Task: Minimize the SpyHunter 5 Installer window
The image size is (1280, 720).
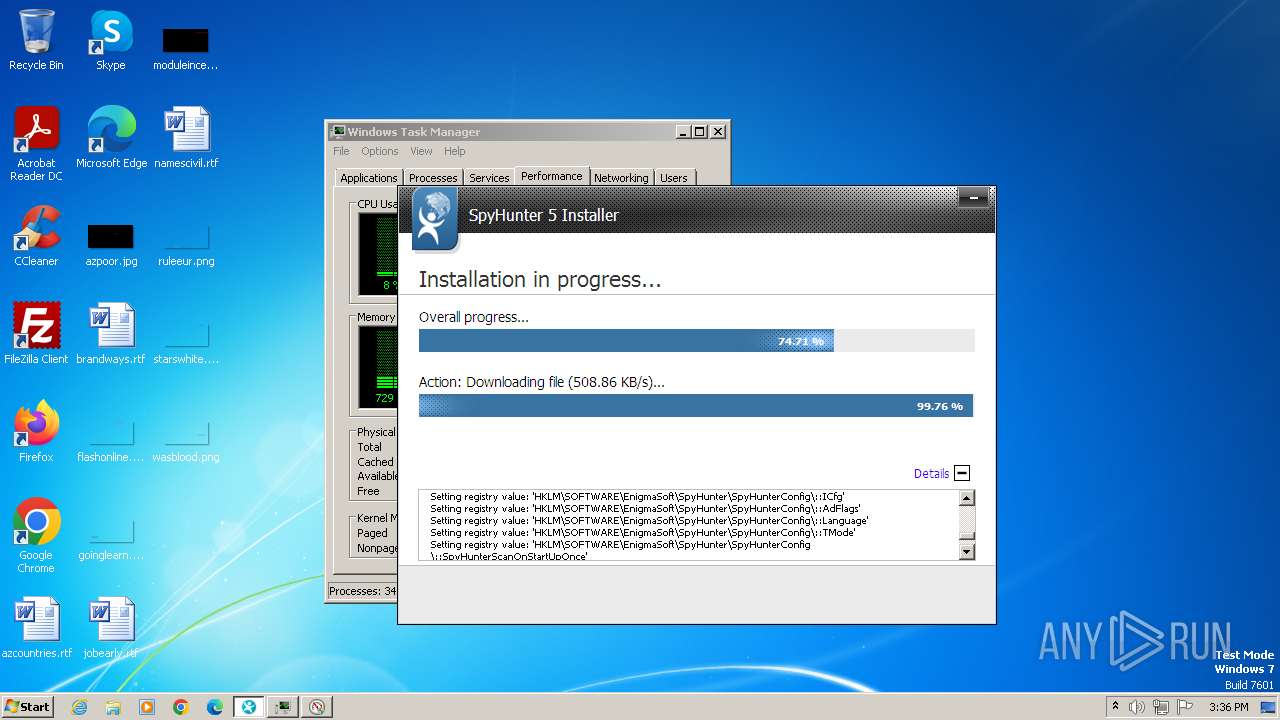Action: point(974,199)
